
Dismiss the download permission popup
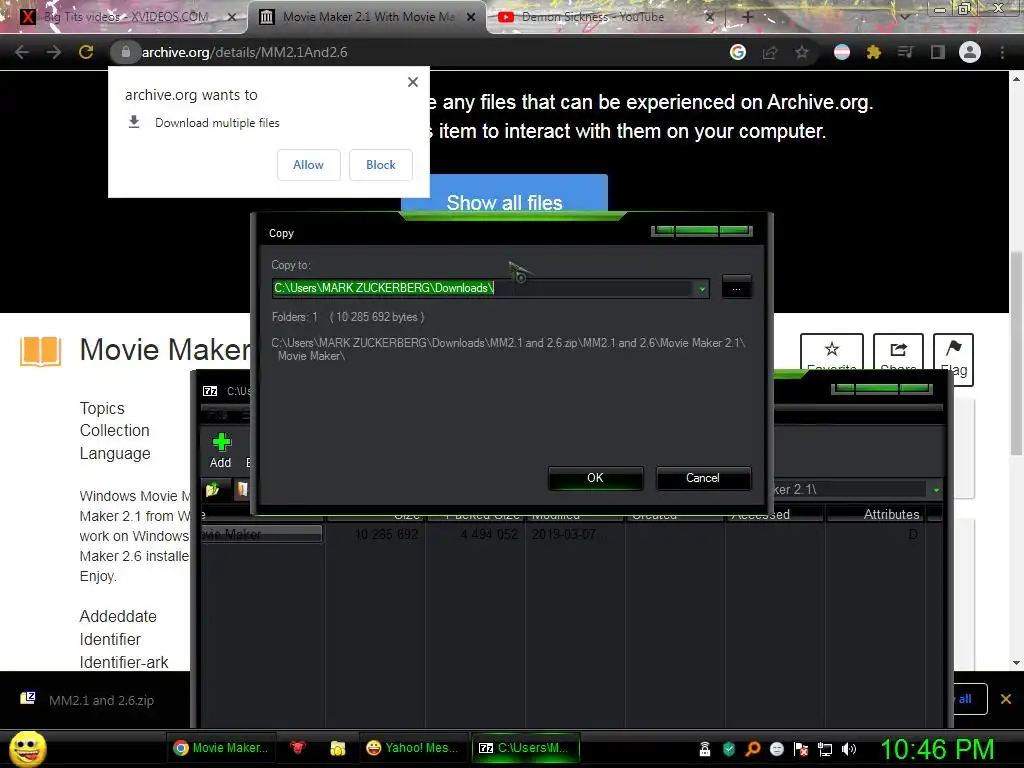413,82
